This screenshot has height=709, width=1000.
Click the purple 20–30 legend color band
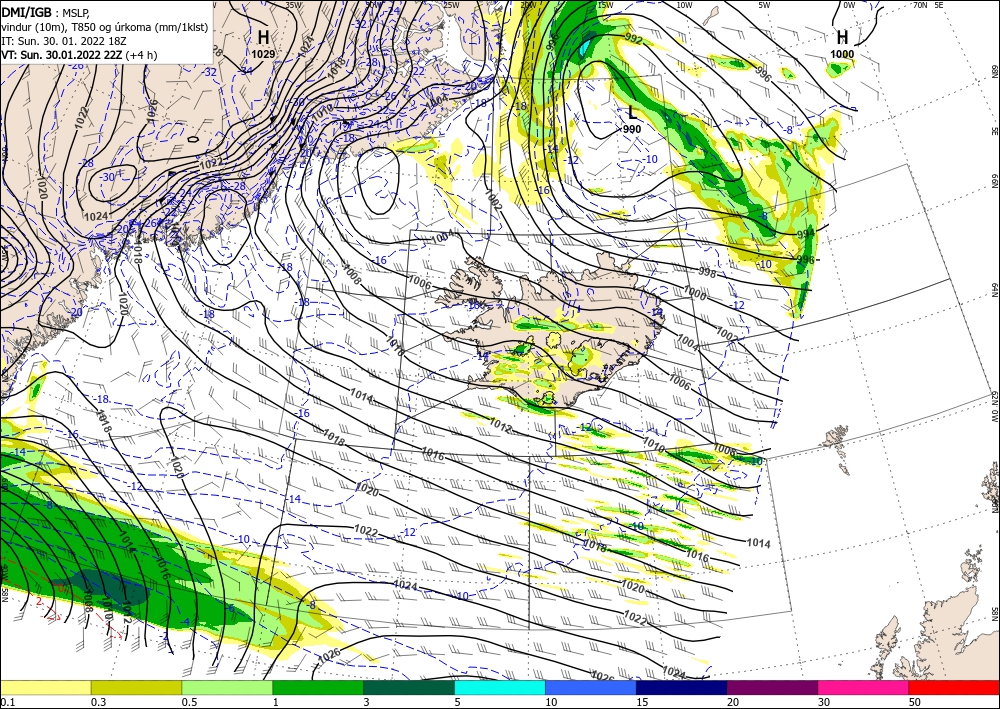pos(772,687)
